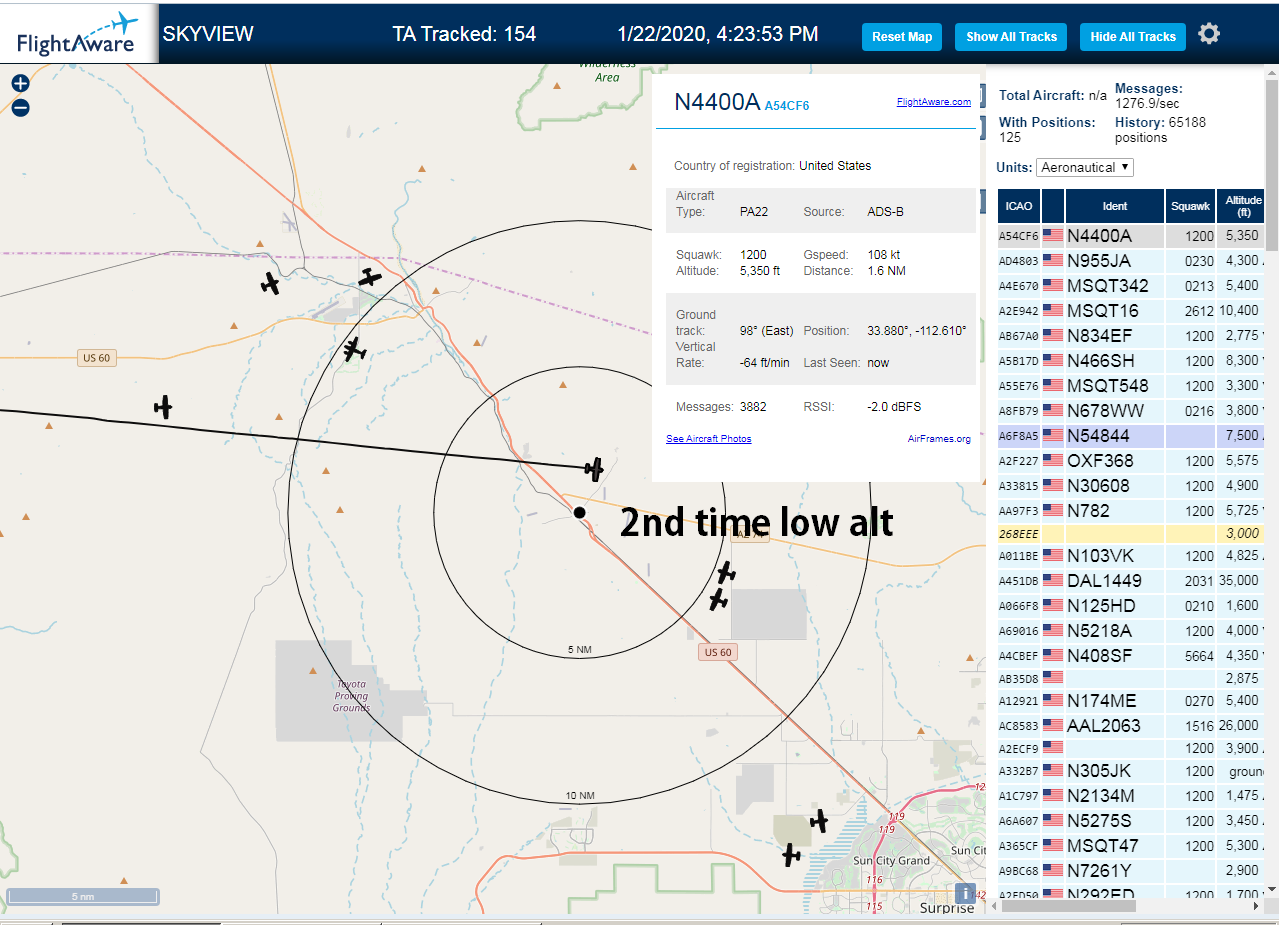Click the FlightAware logo
Screen dimensions: 1279x925
(78, 33)
